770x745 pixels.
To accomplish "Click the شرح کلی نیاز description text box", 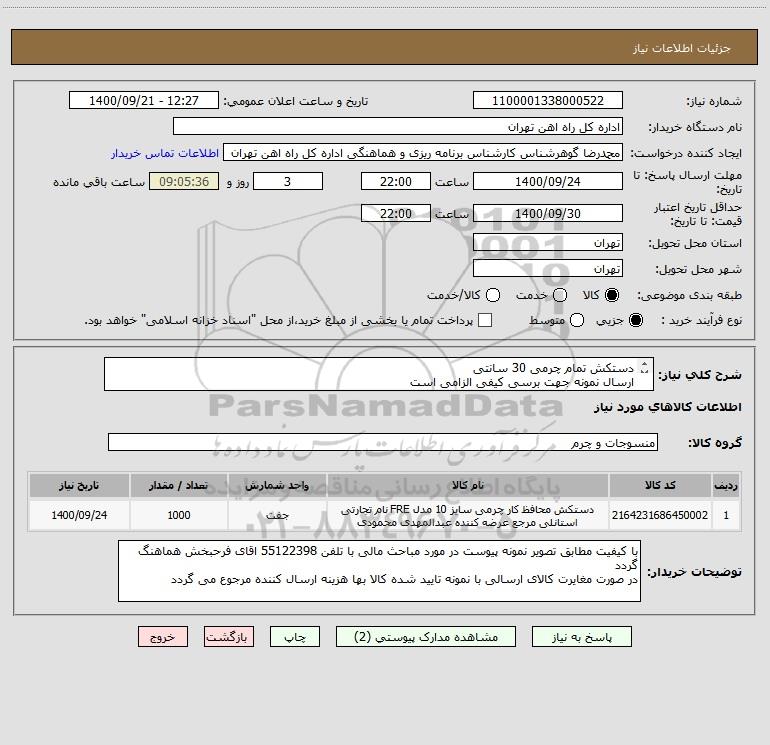I will [x=379, y=374].
